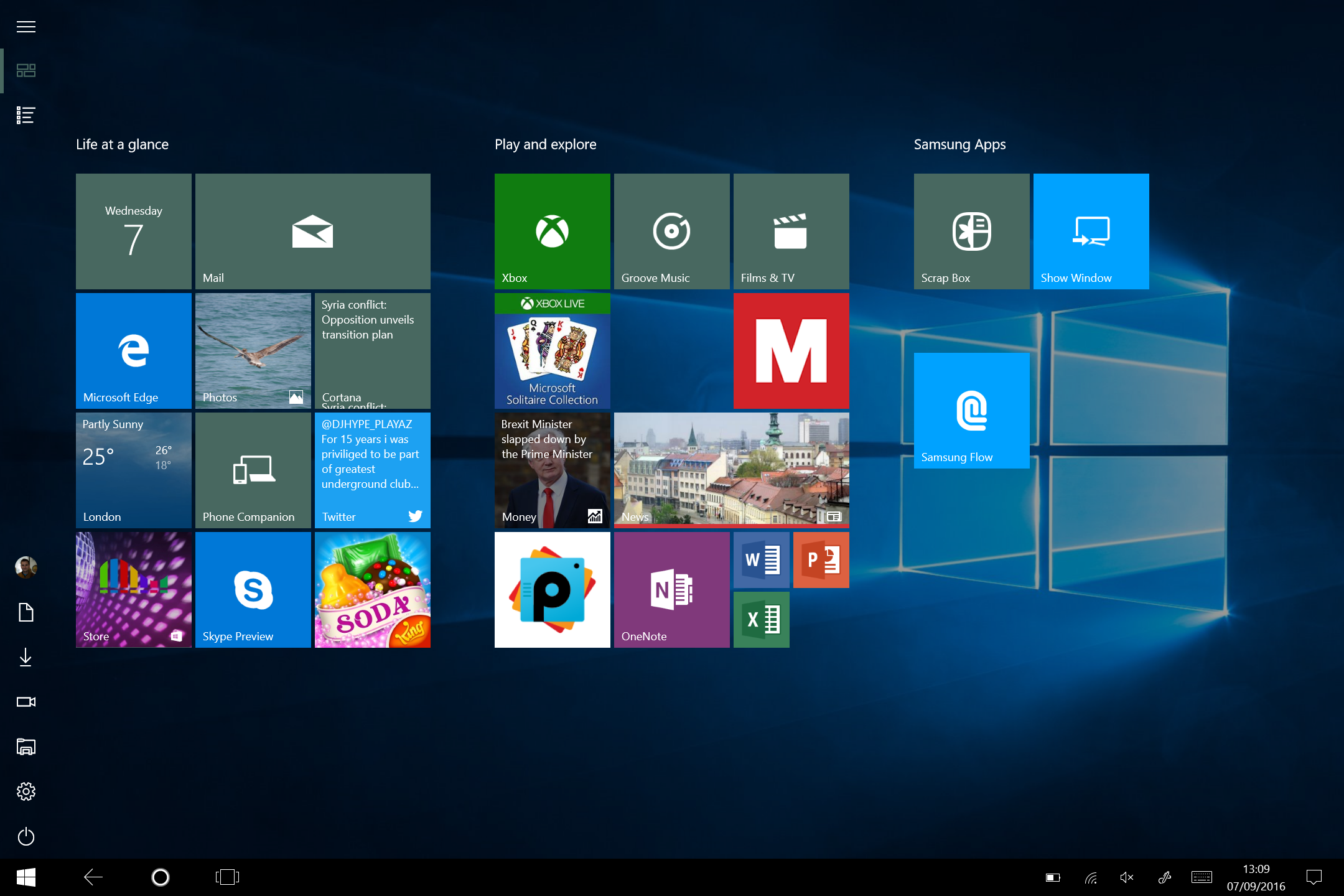Open Microsoft Edge from its tile
The image size is (1344, 896).
pyautogui.click(x=133, y=350)
